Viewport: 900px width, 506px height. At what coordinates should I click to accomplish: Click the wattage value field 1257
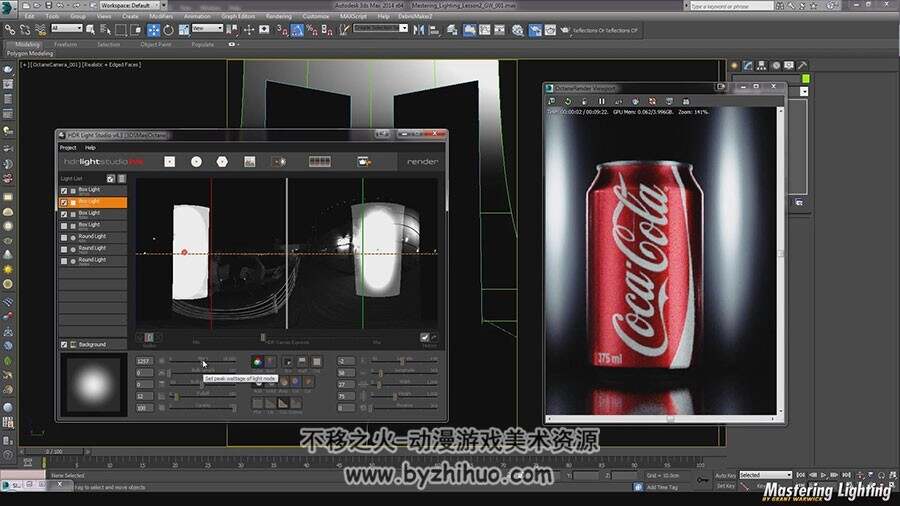point(144,361)
